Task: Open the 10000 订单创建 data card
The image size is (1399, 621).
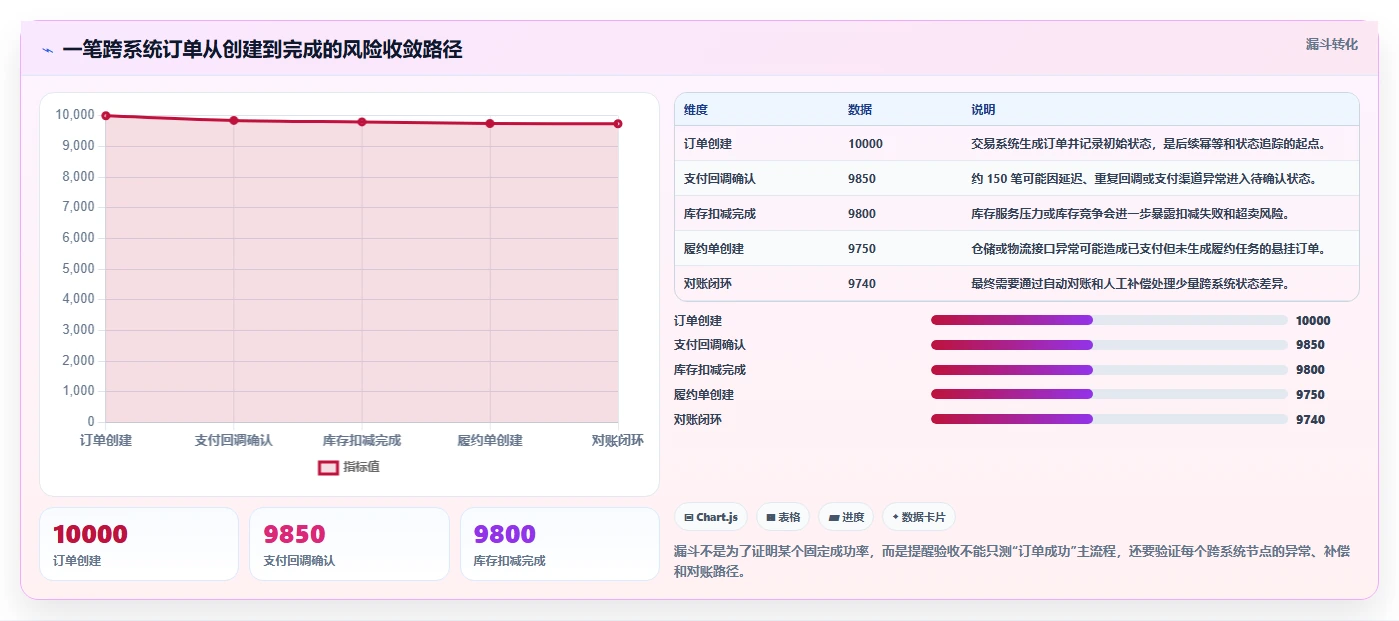Action: [x=139, y=544]
